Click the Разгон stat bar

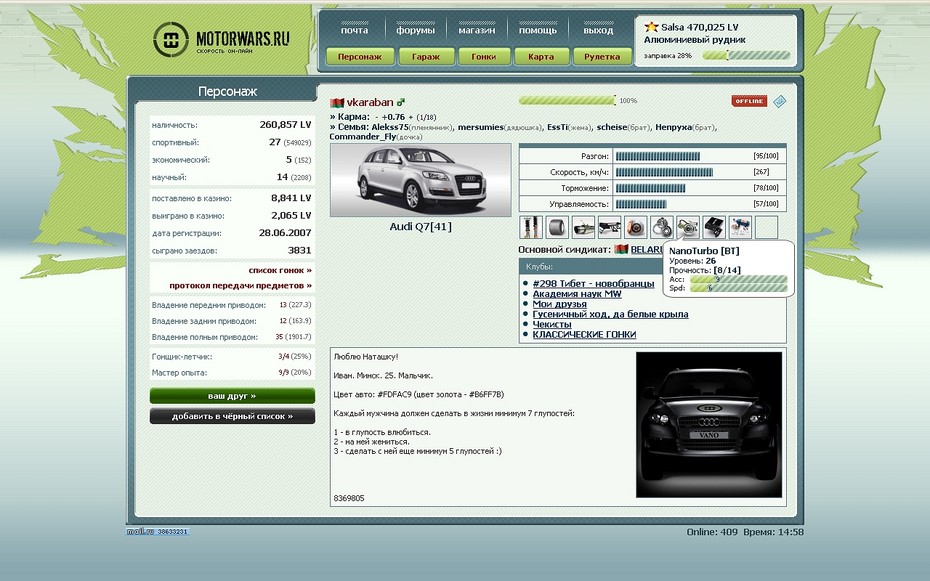click(x=658, y=156)
